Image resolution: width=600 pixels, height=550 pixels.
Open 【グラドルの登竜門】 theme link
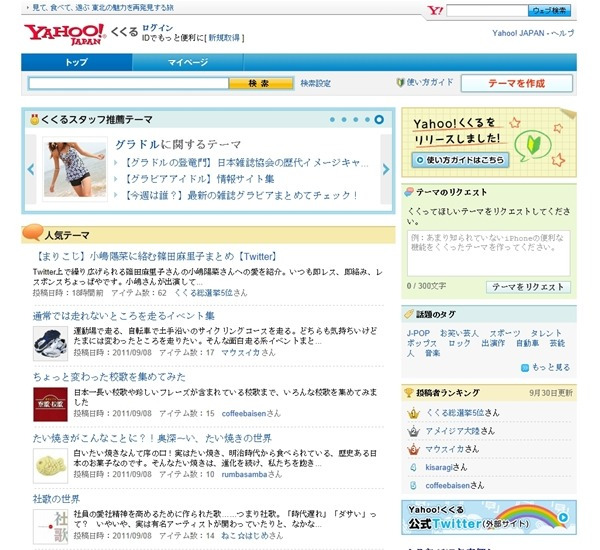[x=246, y=163]
